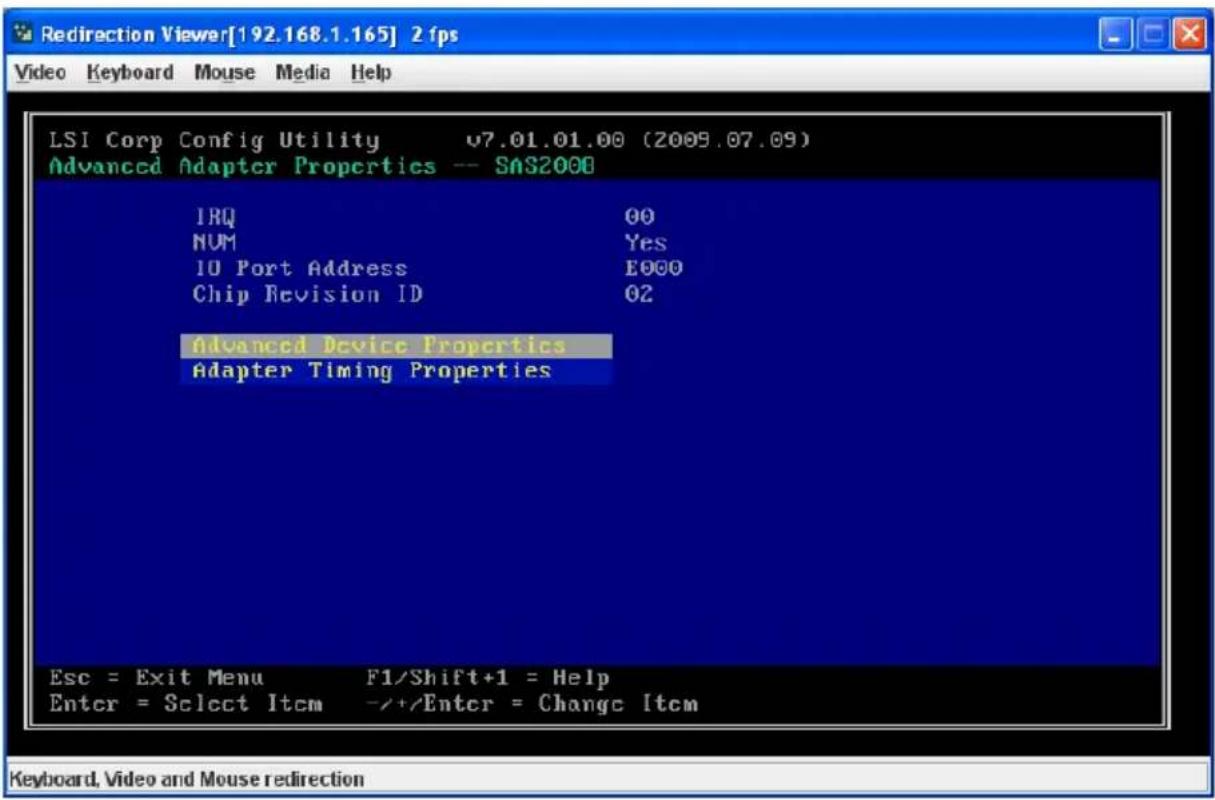Click the Chip Revision ID label

click(x=308, y=295)
